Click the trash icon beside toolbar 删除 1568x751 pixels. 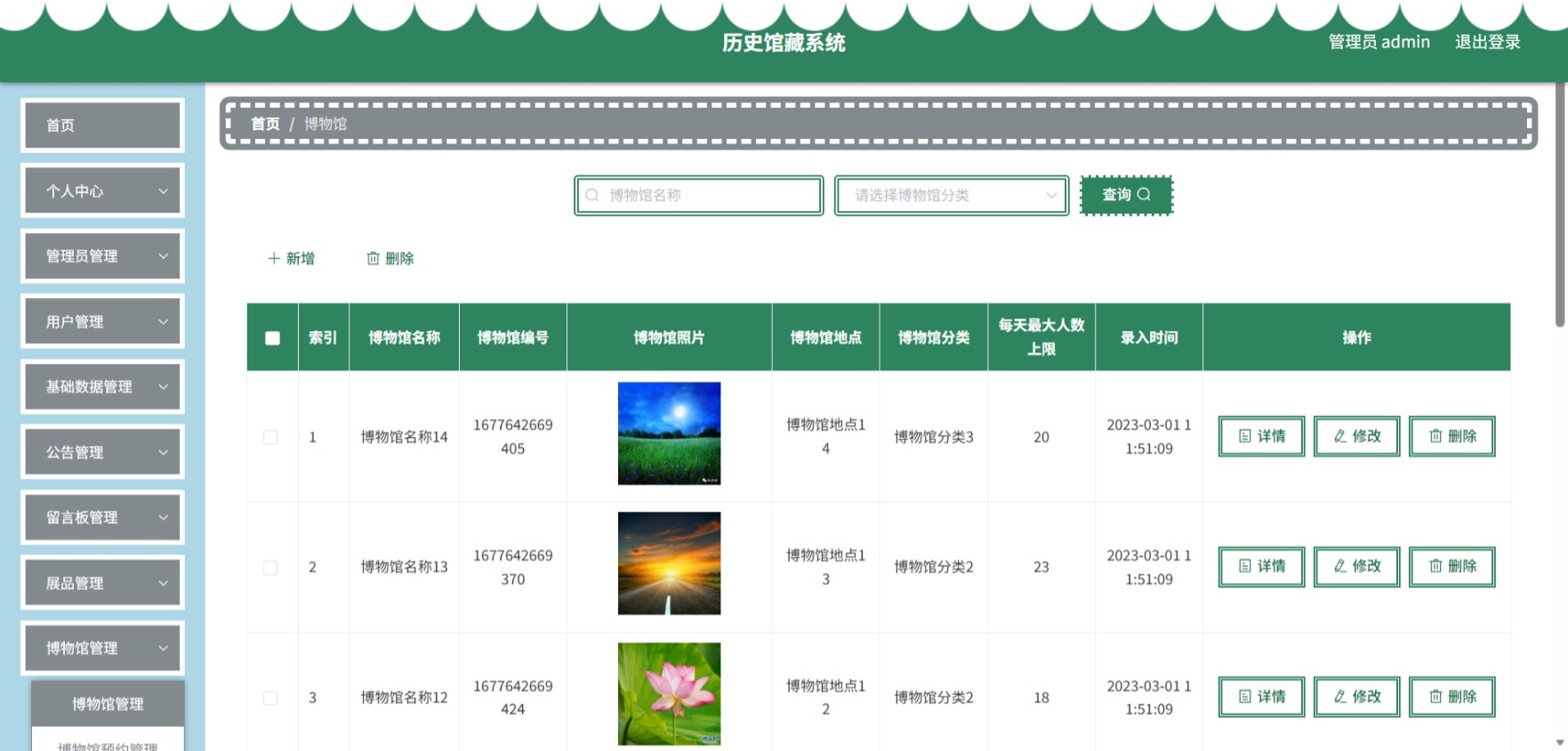(x=373, y=258)
